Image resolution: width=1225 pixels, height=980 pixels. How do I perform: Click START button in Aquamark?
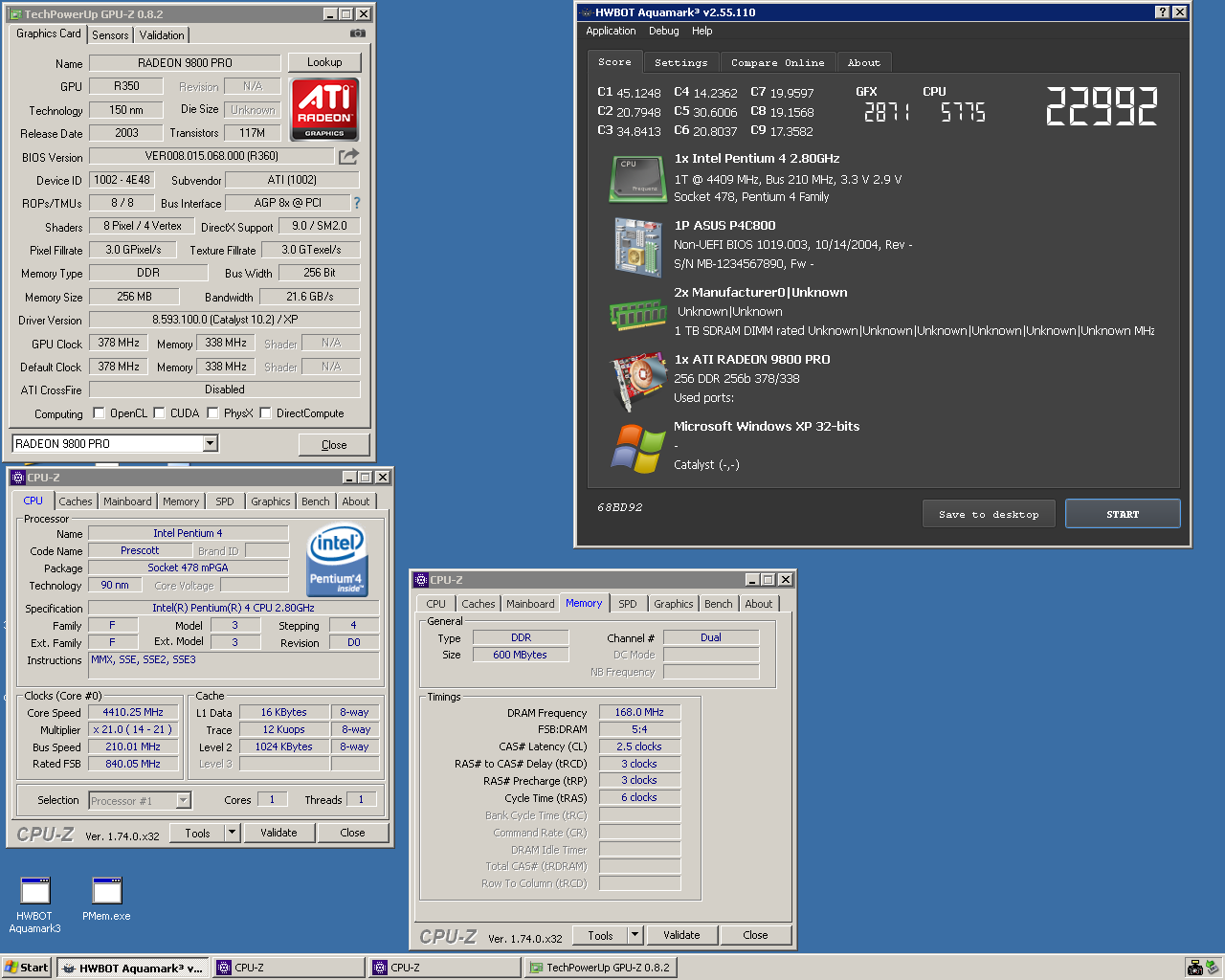point(1123,514)
